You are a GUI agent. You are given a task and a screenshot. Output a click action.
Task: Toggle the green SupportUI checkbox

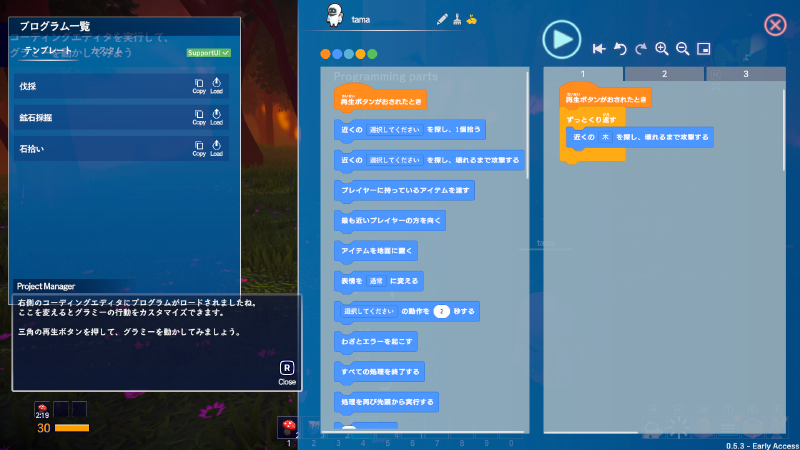click(209, 52)
